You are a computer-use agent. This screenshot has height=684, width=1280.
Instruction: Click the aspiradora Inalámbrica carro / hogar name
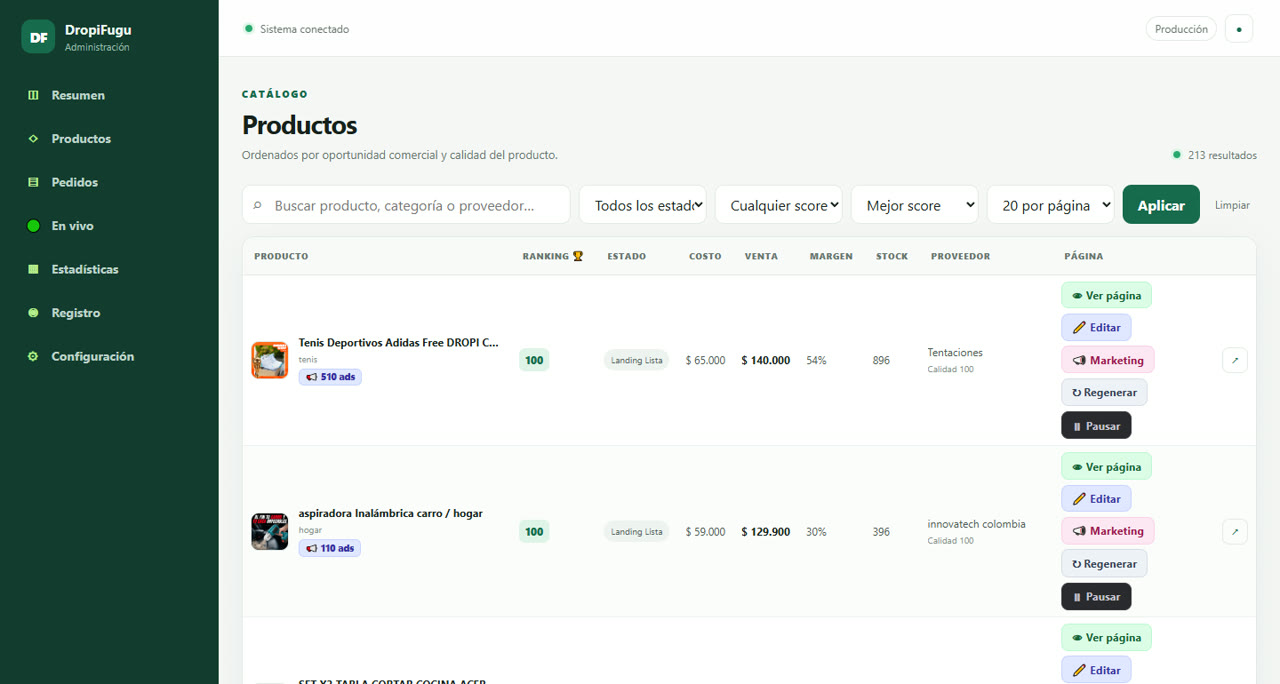pyautogui.click(x=390, y=513)
